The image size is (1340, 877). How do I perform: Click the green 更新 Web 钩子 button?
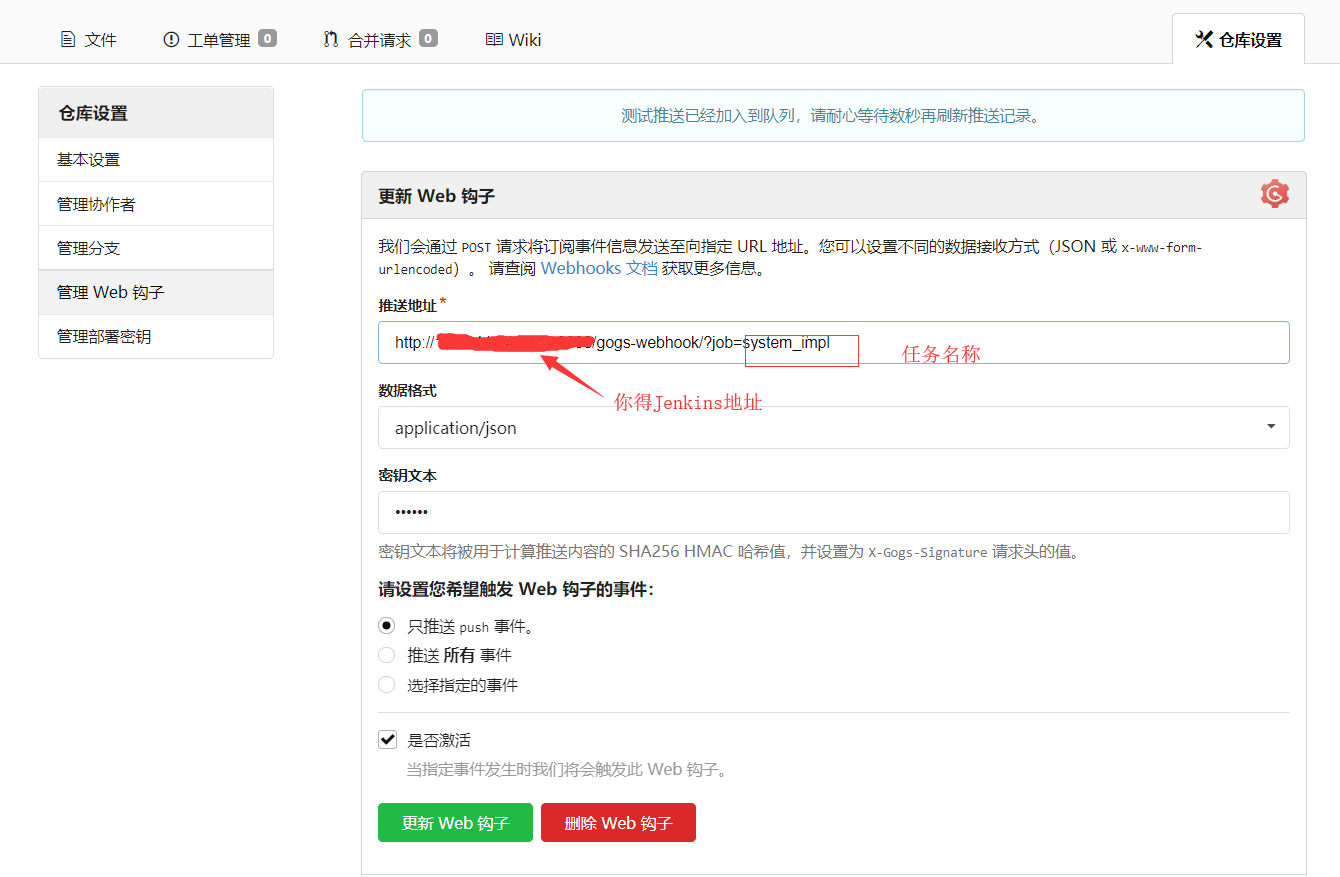(455, 823)
